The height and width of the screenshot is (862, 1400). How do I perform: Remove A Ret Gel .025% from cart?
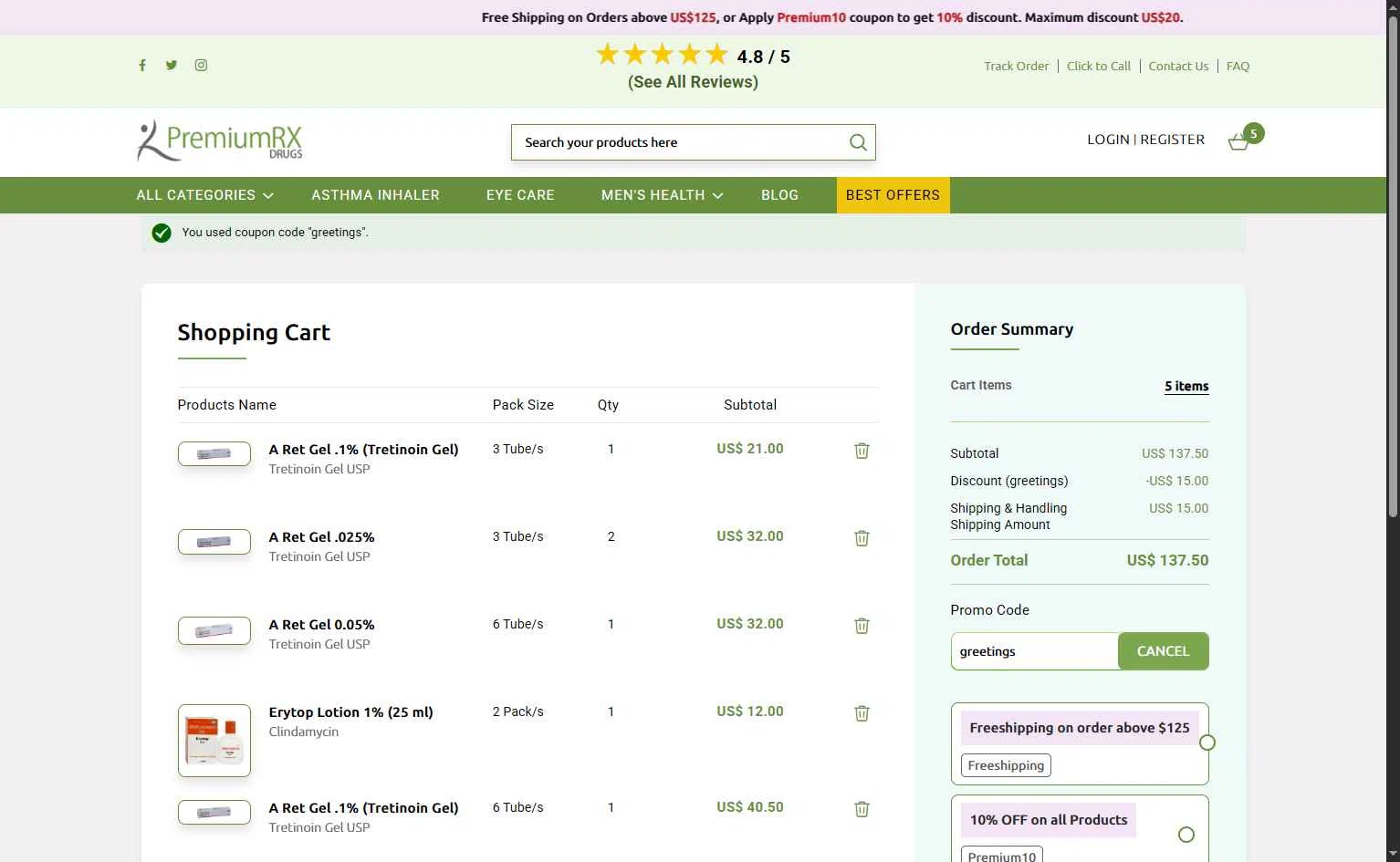point(862,538)
